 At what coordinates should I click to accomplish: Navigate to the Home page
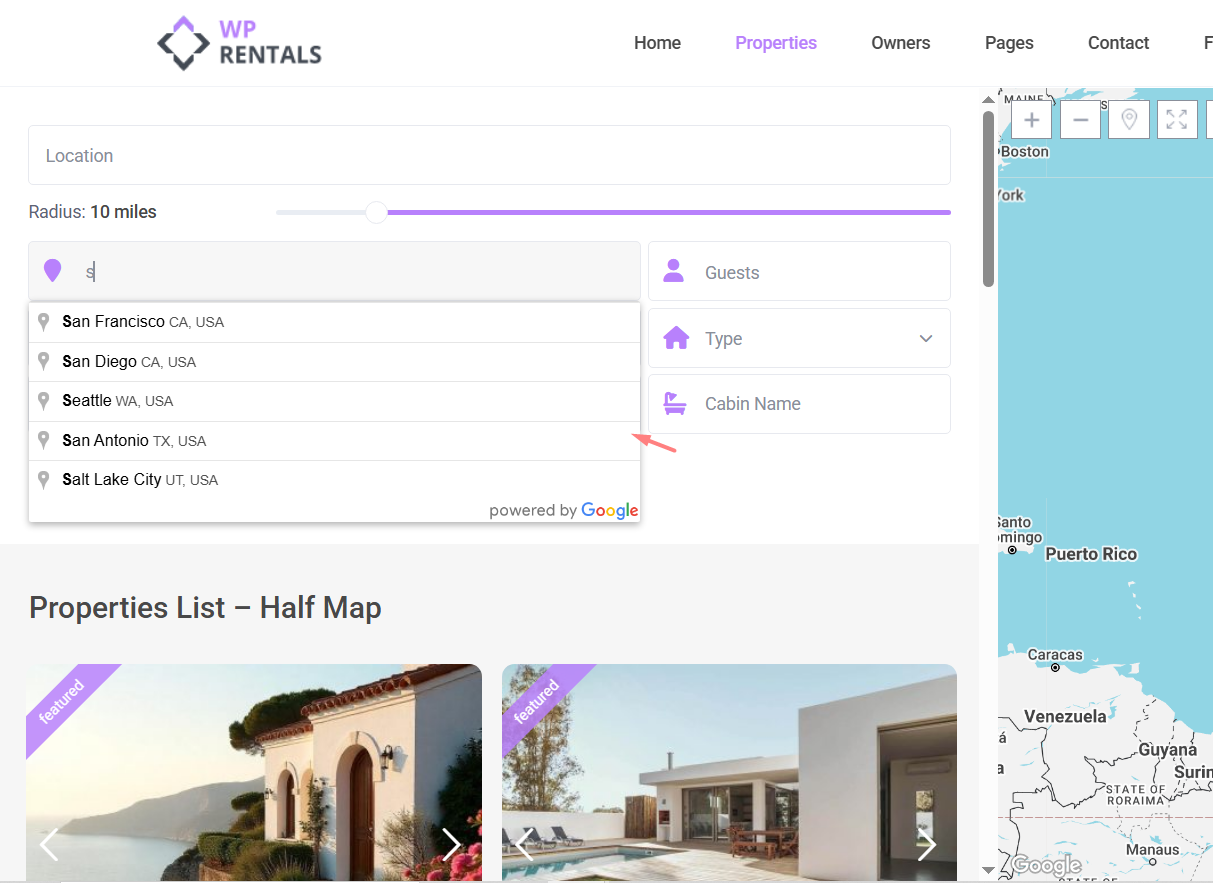(657, 43)
